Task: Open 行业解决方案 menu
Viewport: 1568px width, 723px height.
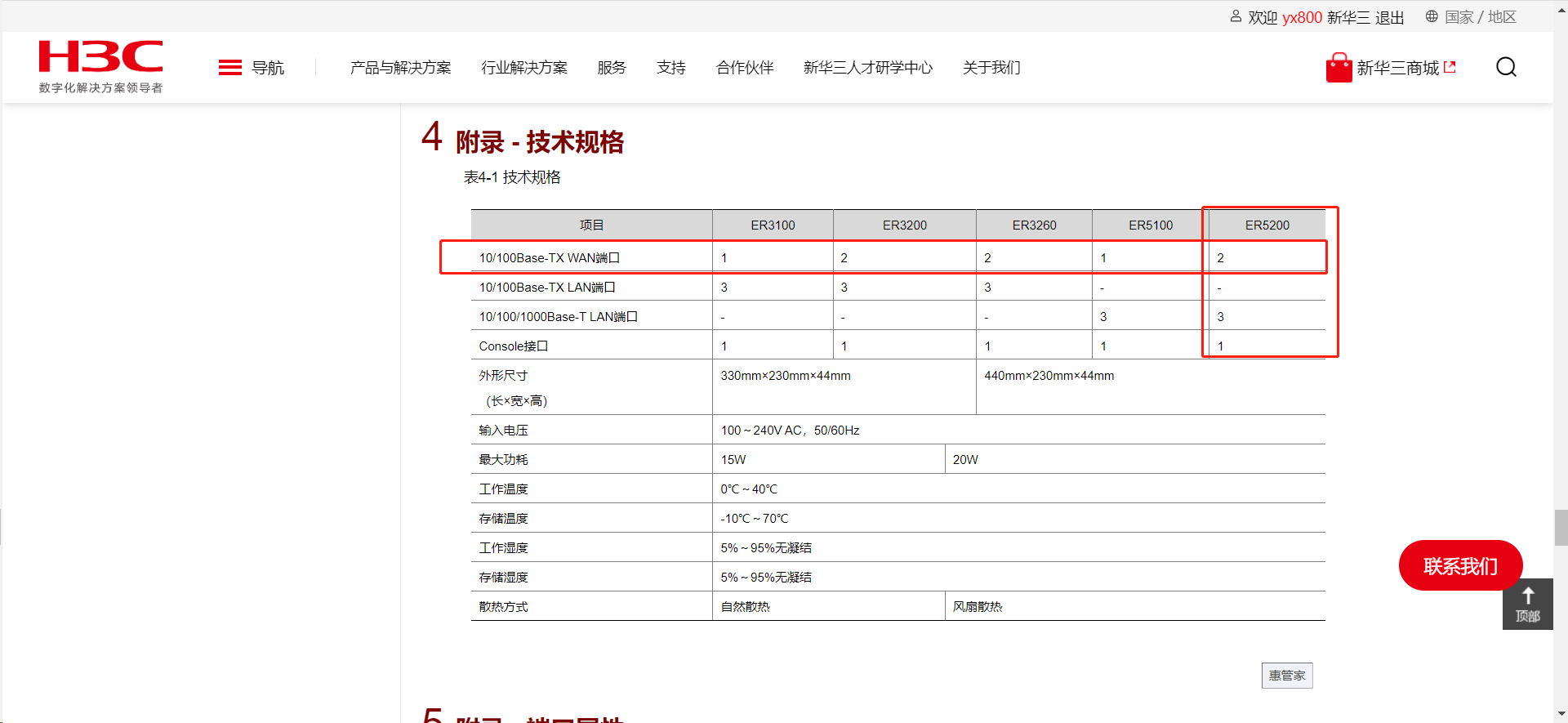Action: click(x=524, y=68)
